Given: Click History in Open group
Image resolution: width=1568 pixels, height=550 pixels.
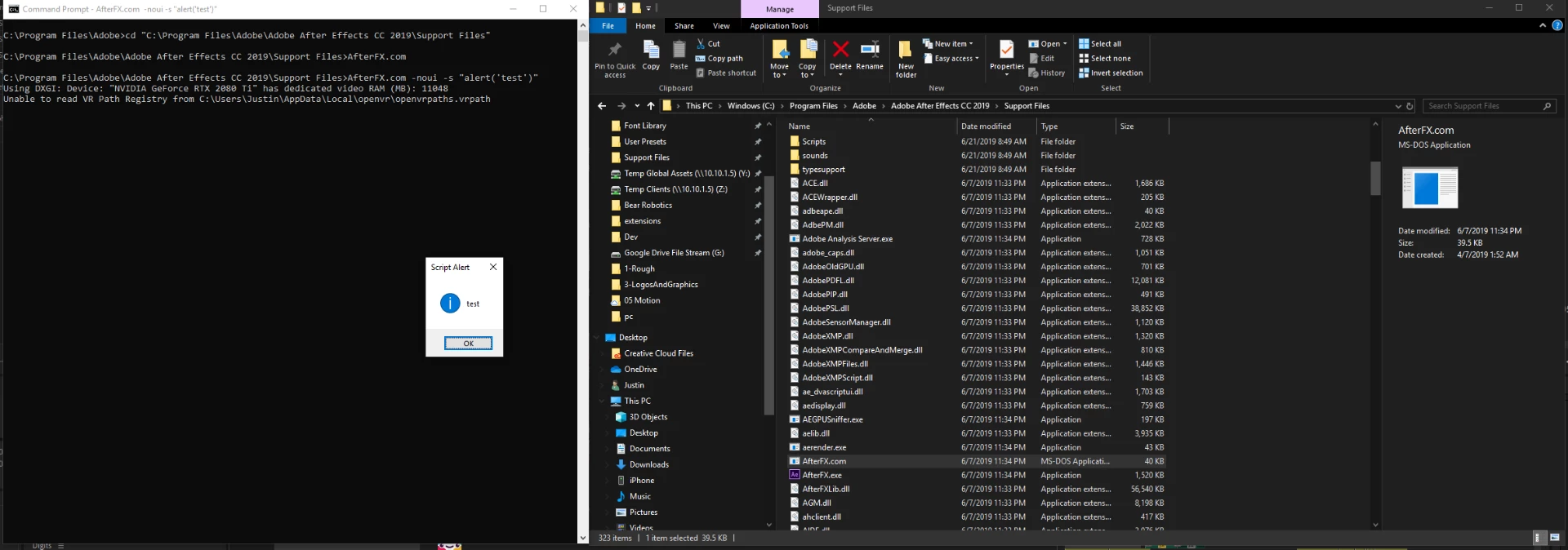Looking at the screenshot, I should 1047,73.
